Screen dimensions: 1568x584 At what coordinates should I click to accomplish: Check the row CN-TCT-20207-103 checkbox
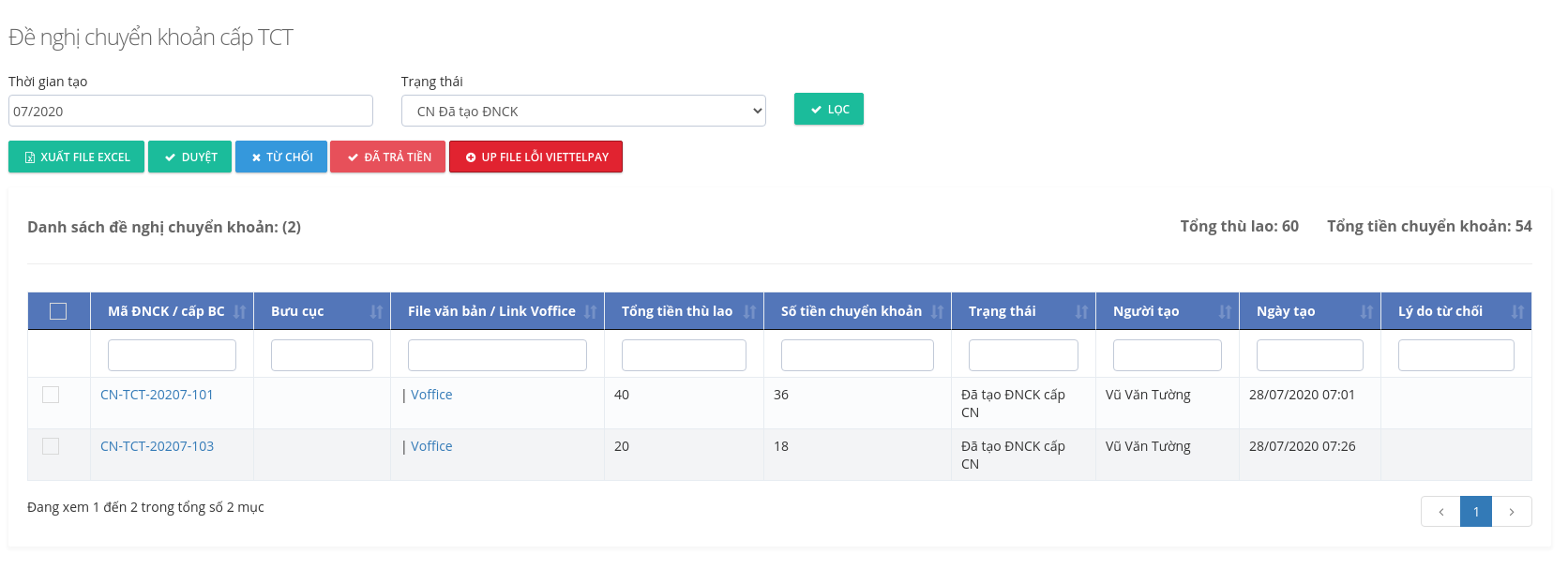click(x=51, y=446)
